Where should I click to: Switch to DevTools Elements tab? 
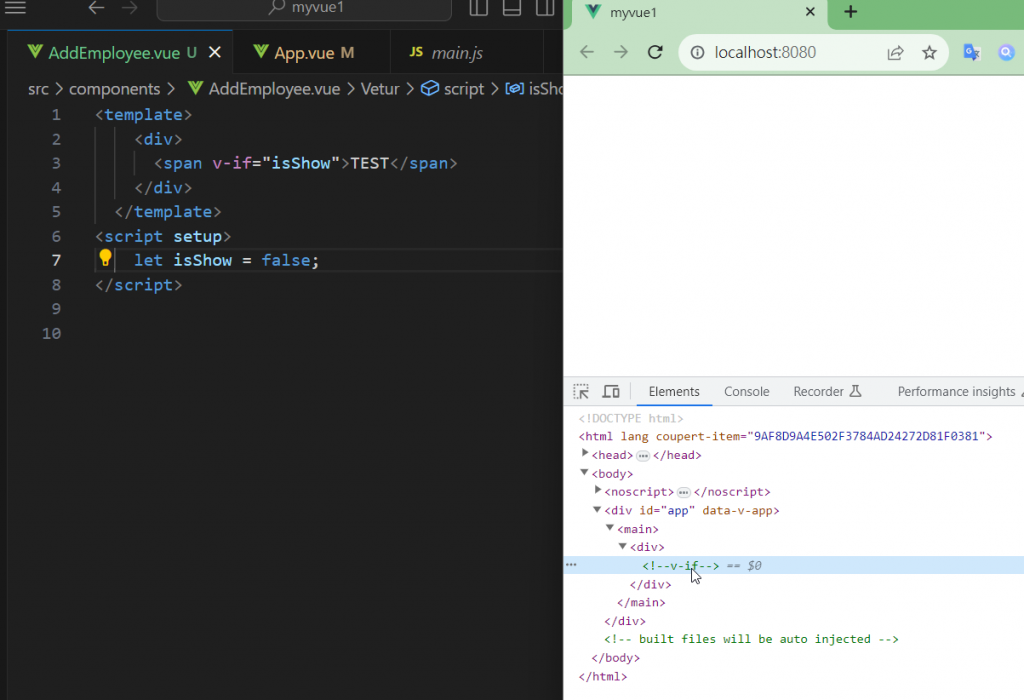pos(674,391)
